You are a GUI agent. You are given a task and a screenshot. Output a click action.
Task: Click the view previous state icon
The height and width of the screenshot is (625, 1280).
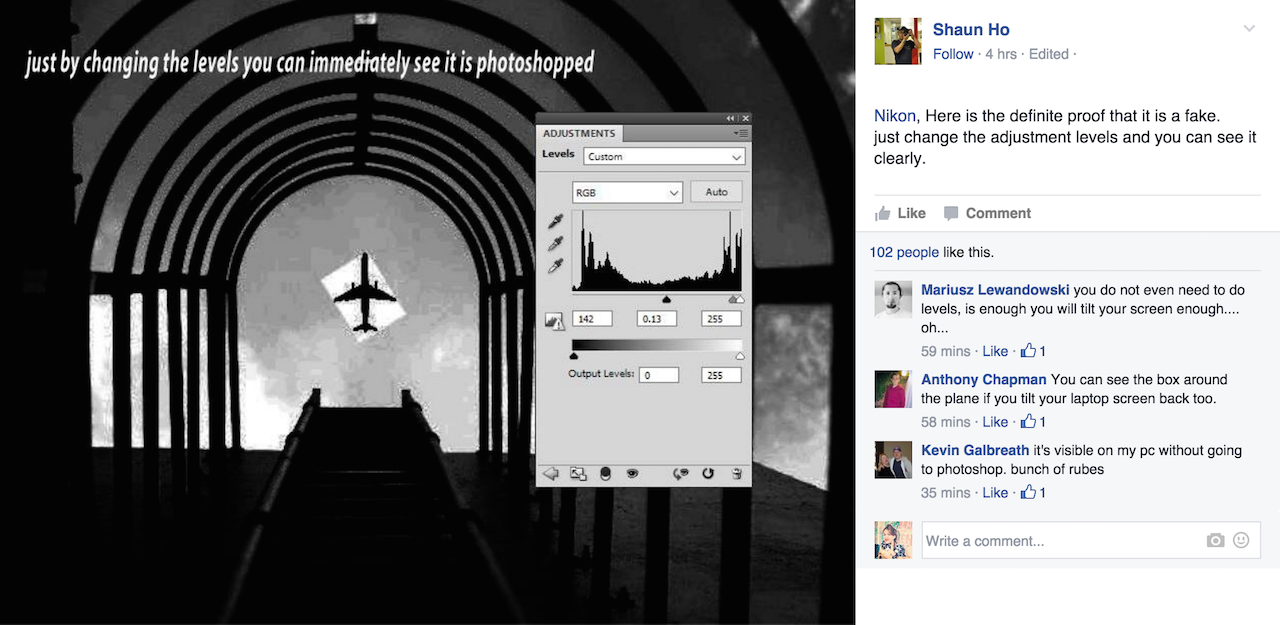[x=681, y=474]
